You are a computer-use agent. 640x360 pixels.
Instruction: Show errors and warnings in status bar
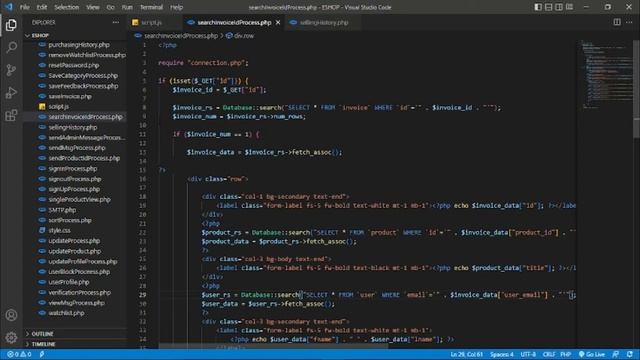[x=19, y=354]
